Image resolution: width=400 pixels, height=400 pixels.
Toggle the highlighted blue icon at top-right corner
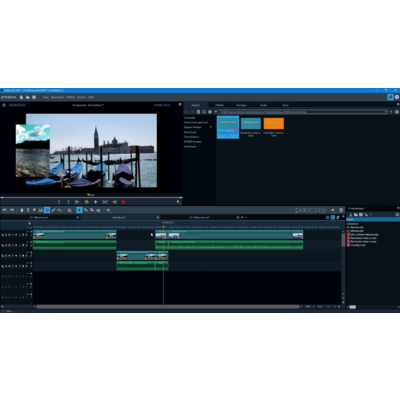pos(390,97)
